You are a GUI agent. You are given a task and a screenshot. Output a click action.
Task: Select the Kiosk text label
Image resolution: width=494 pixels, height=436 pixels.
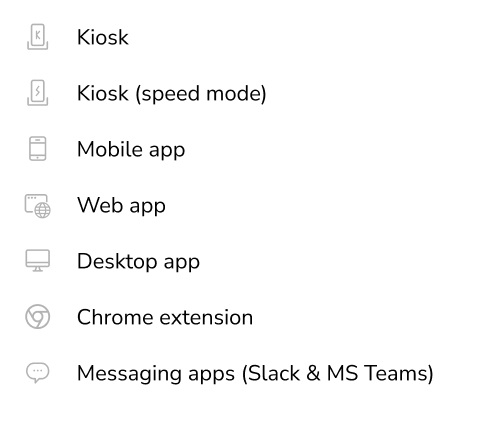(103, 37)
